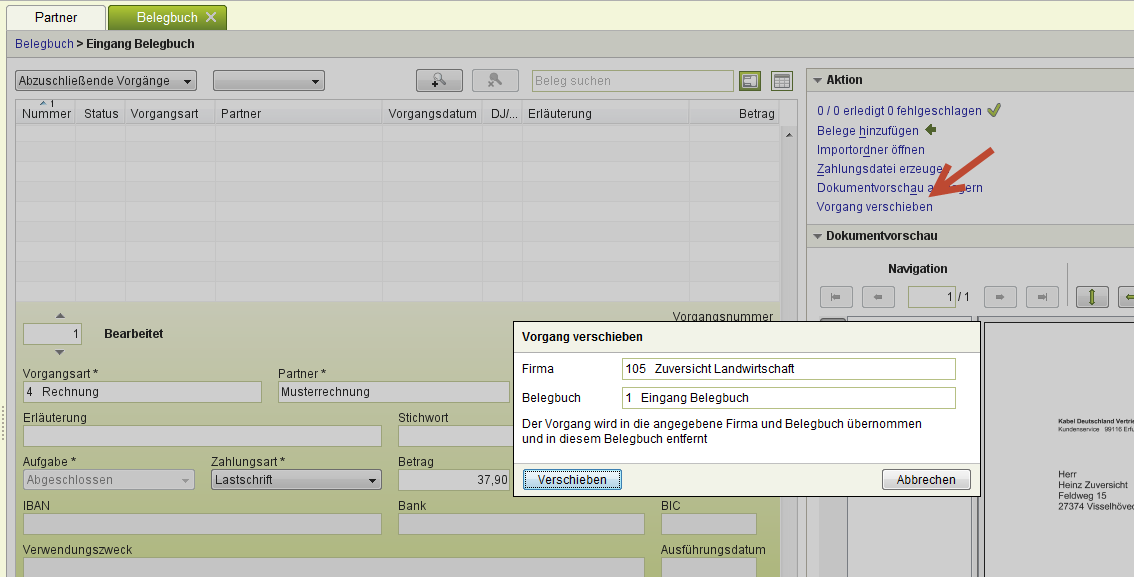Click the Beleg suchen search field
Image resolution: width=1134 pixels, height=577 pixels.
[633, 81]
